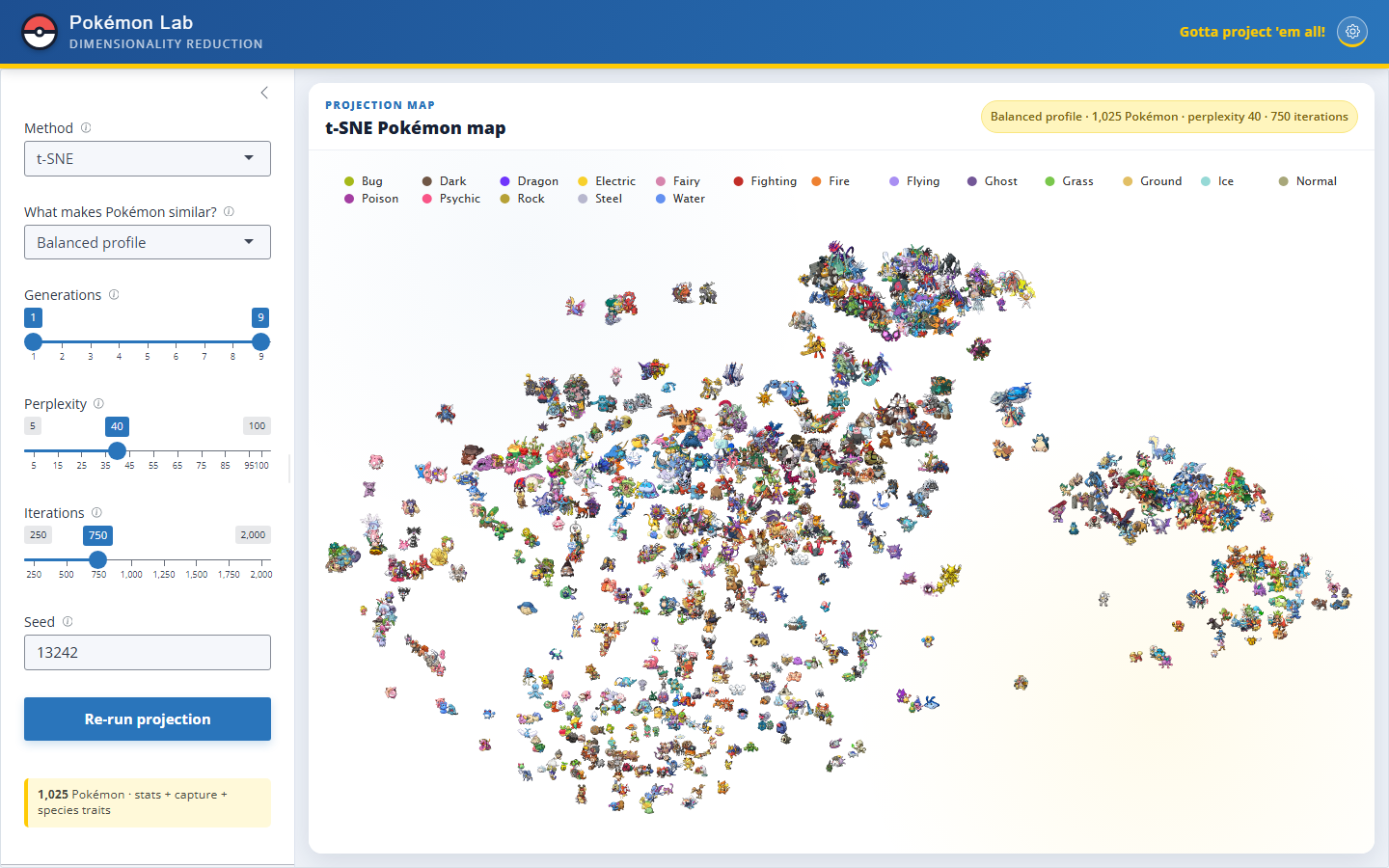Open the Balanced profile similarity dropdown
1389x868 pixels.
[148, 242]
